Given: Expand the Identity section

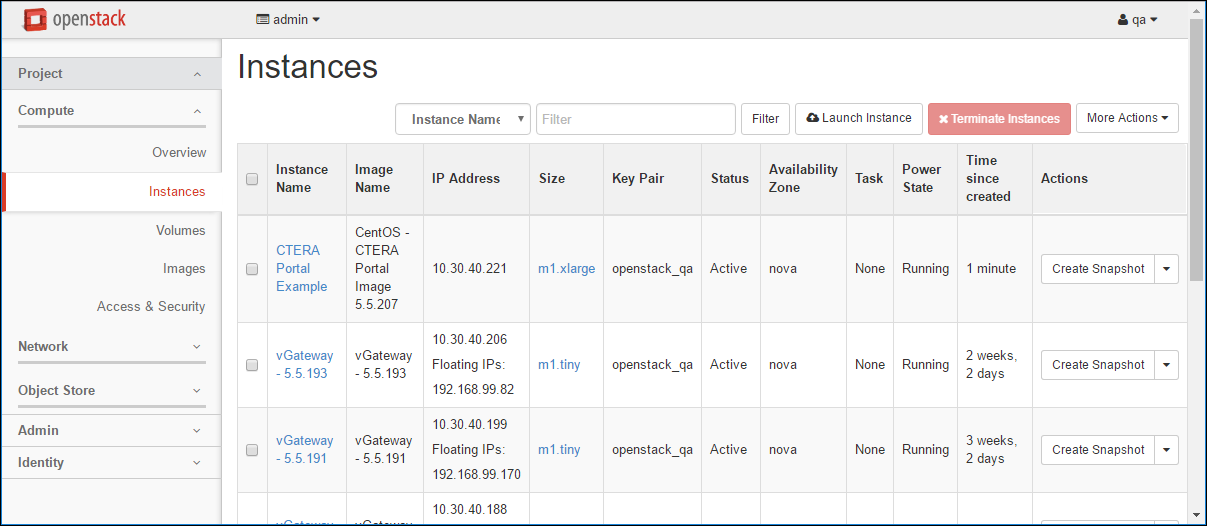Looking at the screenshot, I should point(111,463).
